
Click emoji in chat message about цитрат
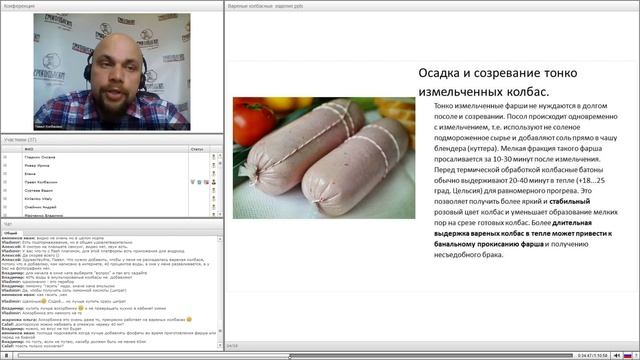[x=44, y=301]
